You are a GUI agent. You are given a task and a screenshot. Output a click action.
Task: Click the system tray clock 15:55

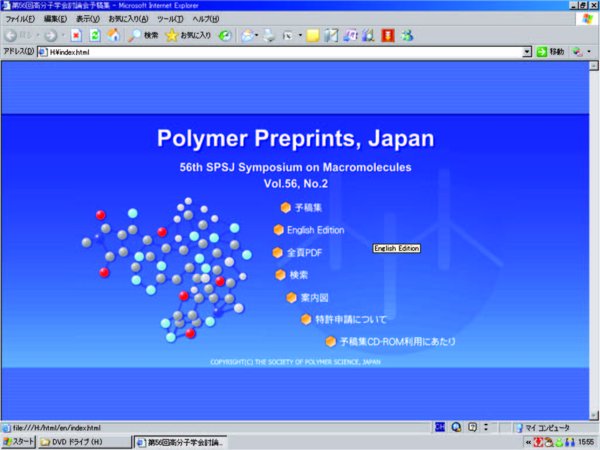pyautogui.click(x=586, y=442)
